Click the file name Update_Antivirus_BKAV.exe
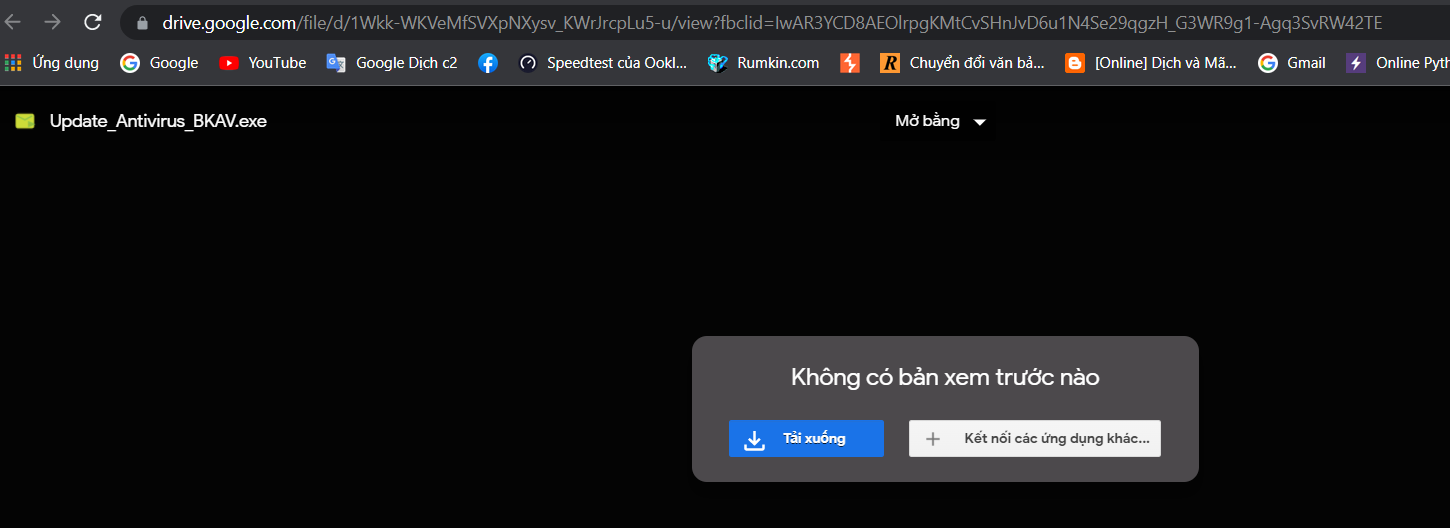Viewport: 1450px width, 528px height. point(158,121)
